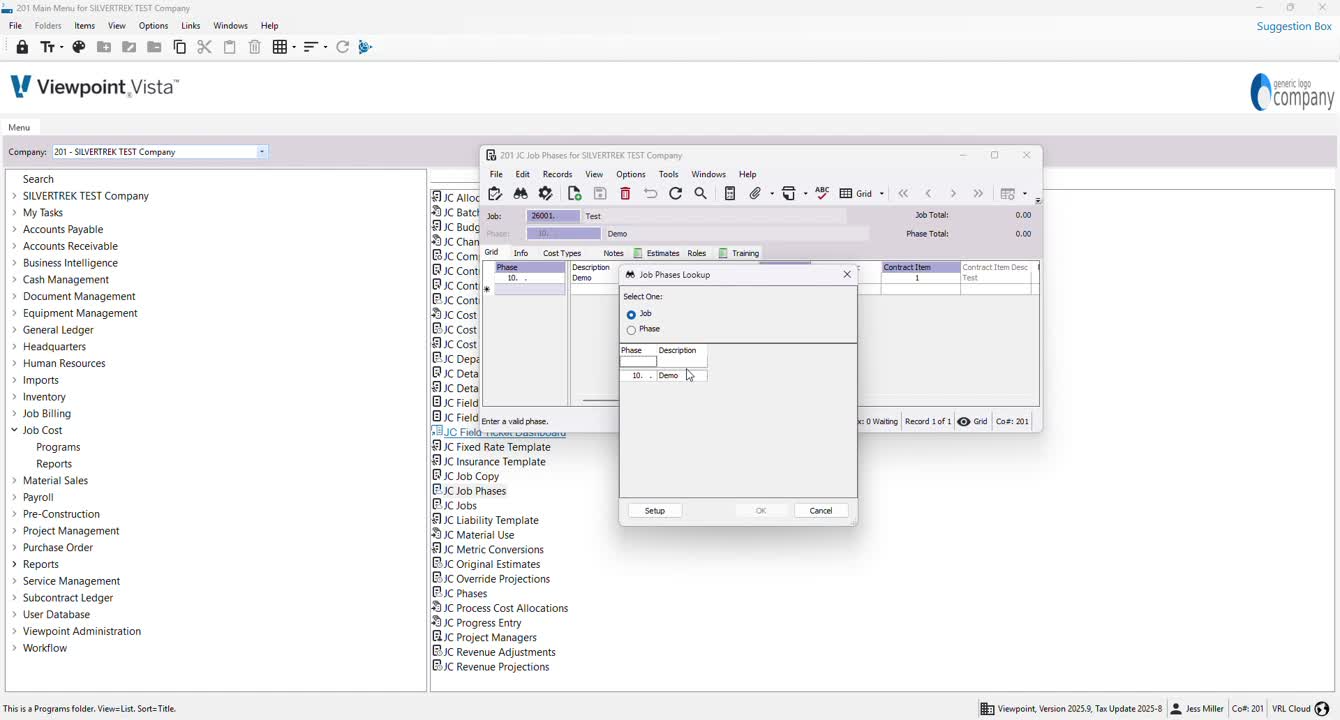Open the Company dropdown
The height and width of the screenshot is (720, 1340).
tap(262, 152)
